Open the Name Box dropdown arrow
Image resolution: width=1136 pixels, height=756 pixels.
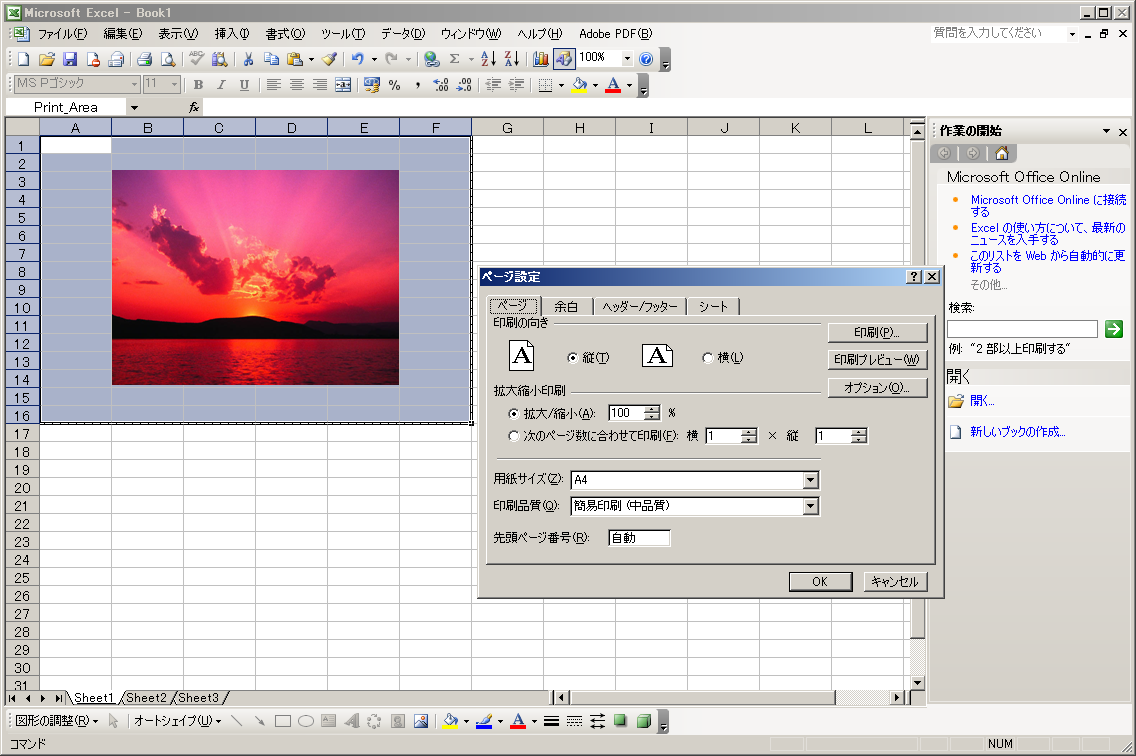coord(133,107)
